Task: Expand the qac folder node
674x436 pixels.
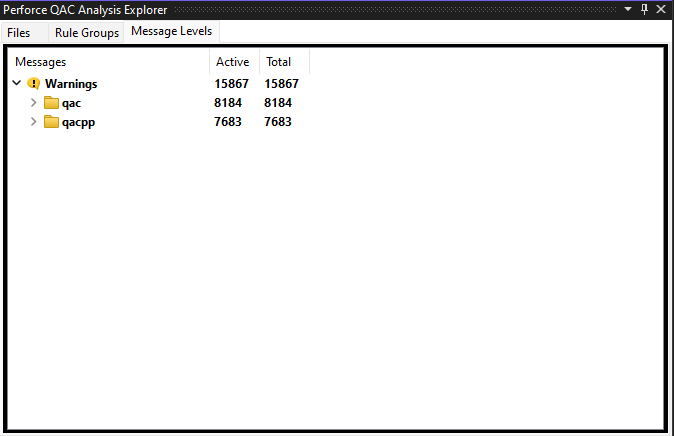Action: [x=33, y=103]
